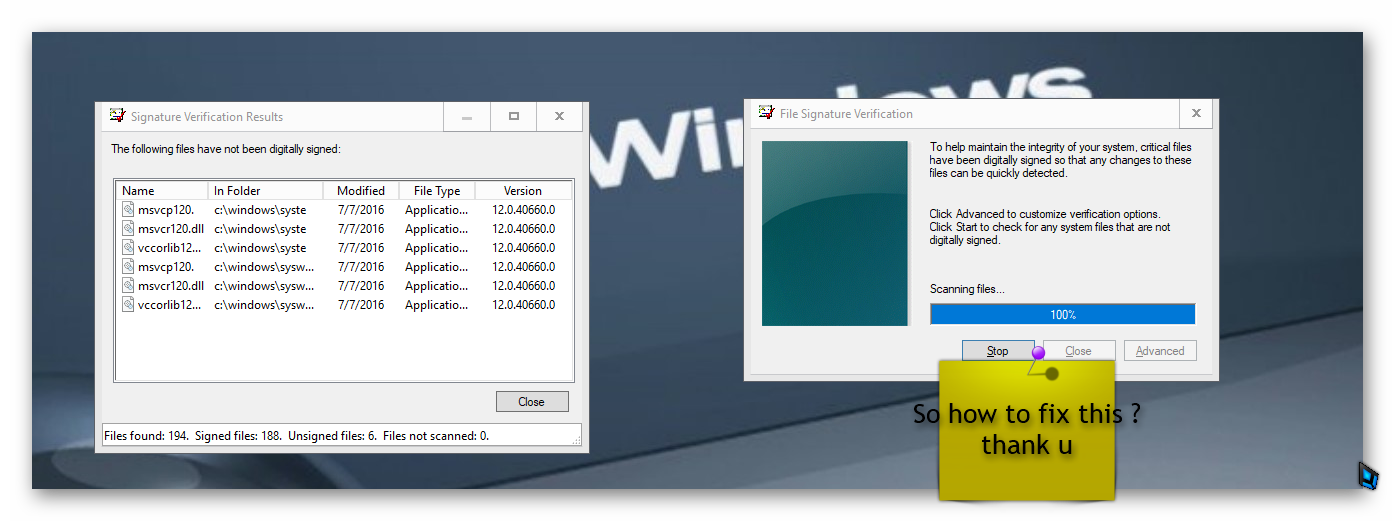1395x521 pixels.
Task: Click 'Unsigned files: 6.' in status bar
Action: 334,436
